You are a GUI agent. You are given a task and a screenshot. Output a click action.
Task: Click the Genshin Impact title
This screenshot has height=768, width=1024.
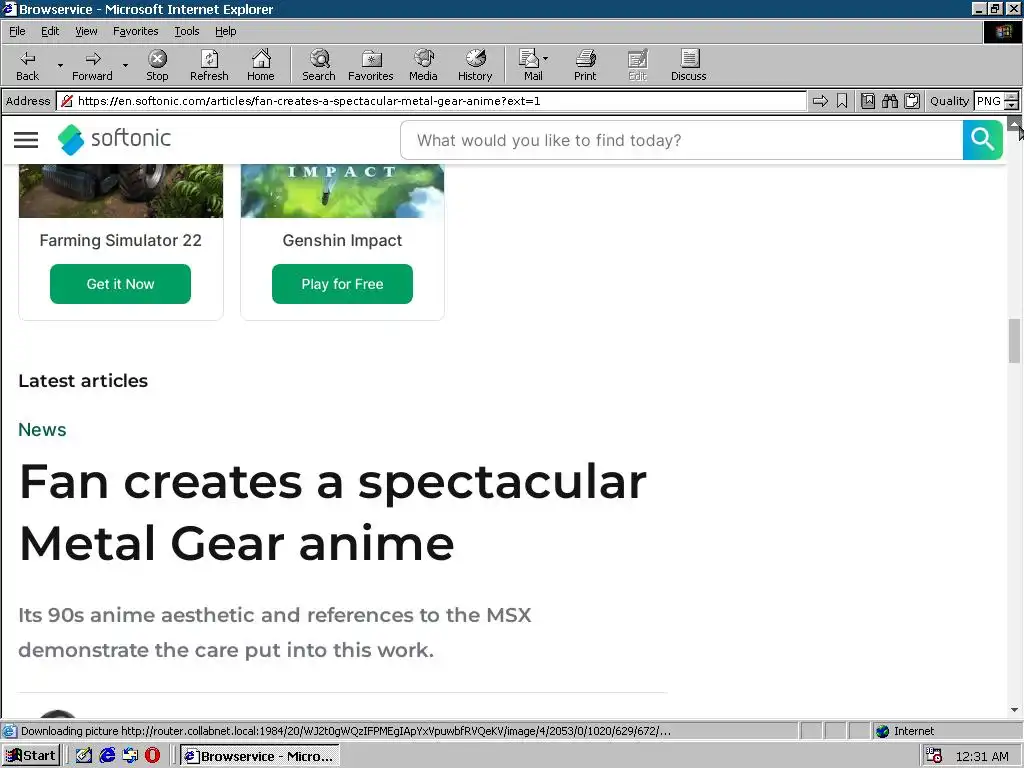(x=342, y=240)
